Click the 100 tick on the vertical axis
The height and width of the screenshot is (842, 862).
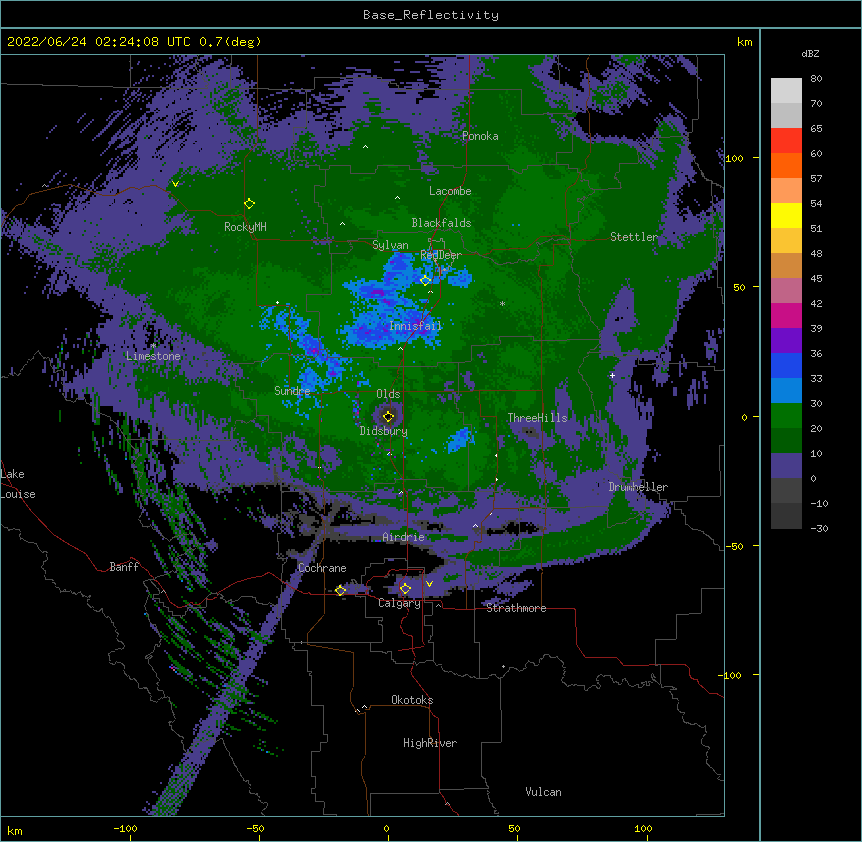point(734,158)
